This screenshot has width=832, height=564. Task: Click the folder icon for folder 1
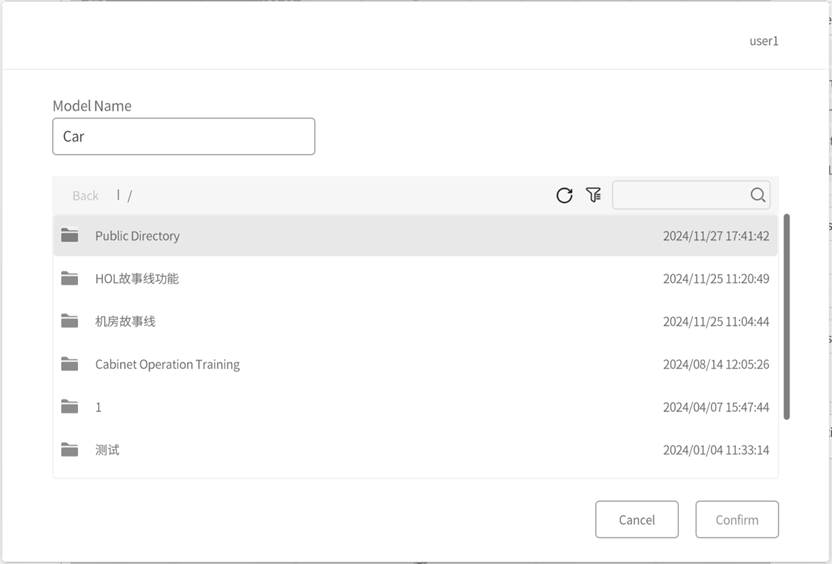[x=69, y=407]
